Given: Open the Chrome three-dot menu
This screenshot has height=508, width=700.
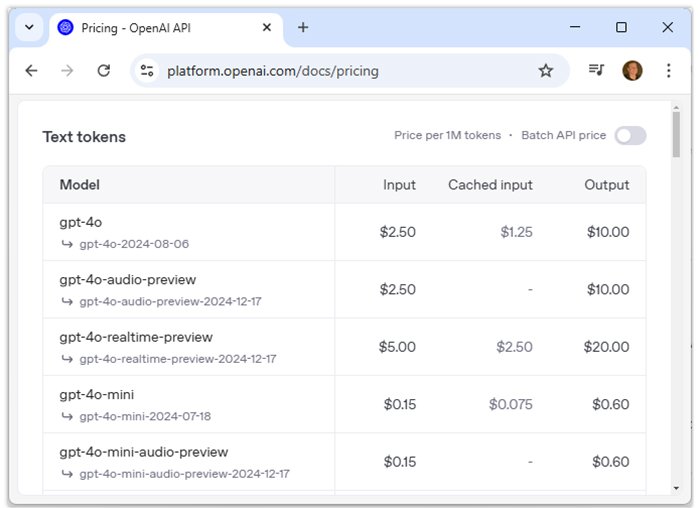Looking at the screenshot, I should tap(668, 71).
